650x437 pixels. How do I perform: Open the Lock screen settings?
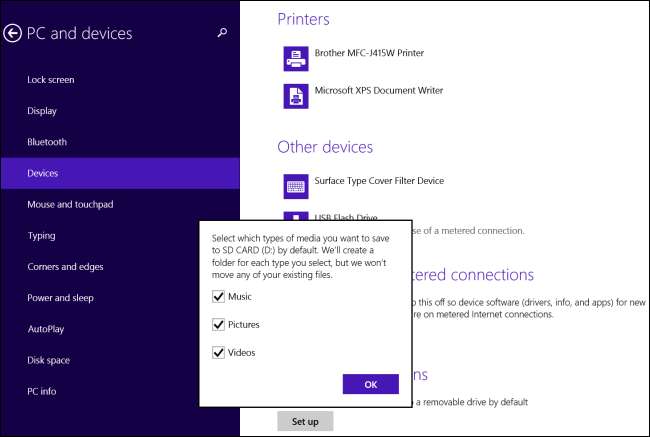[51, 80]
